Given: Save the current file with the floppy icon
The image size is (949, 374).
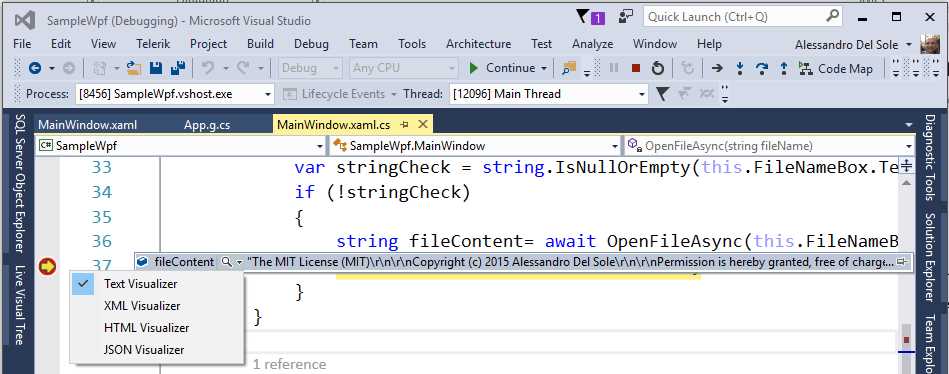Looking at the screenshot, I should [x=156, y=68].
